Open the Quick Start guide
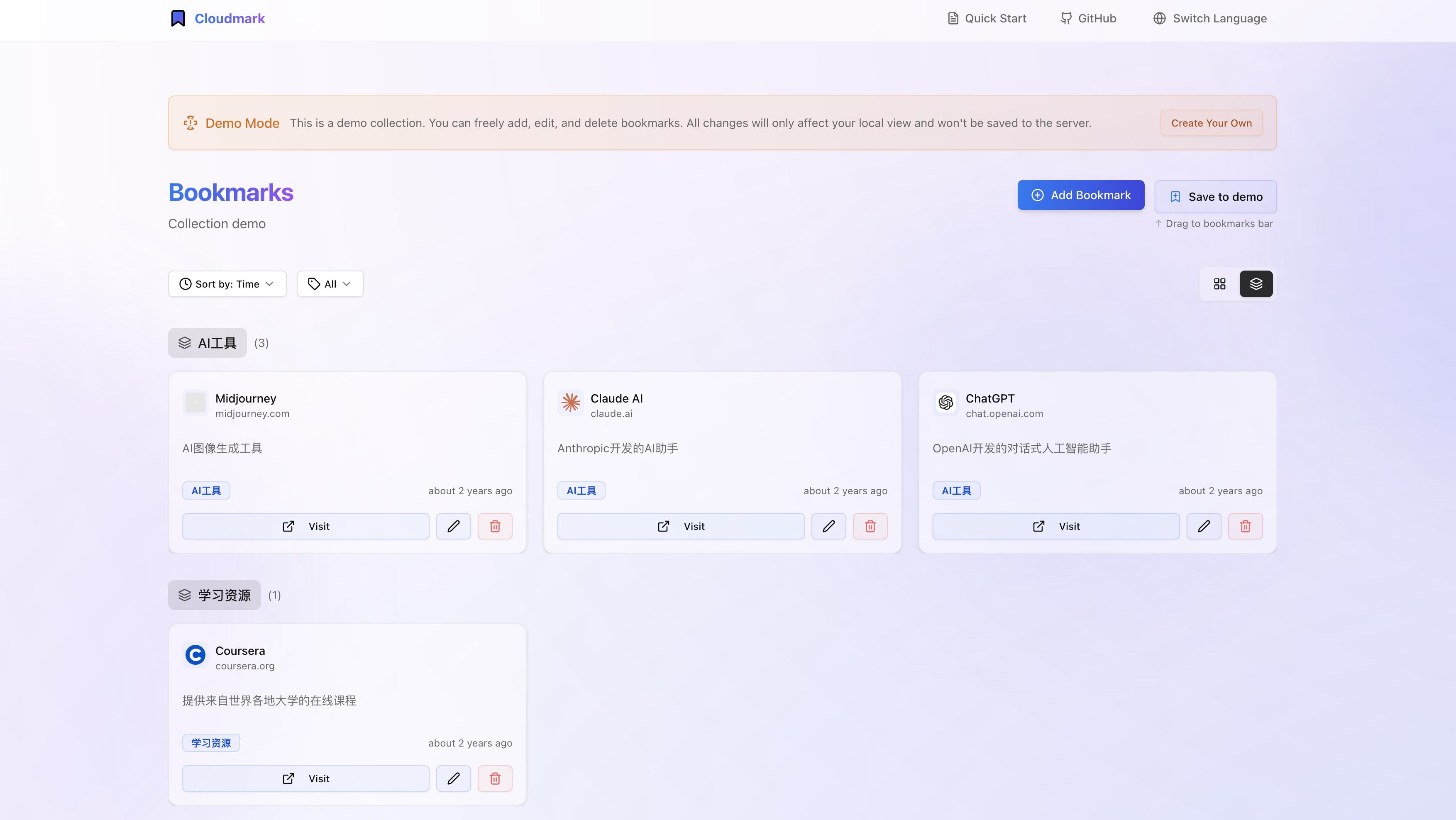The height and width of the screenshot is (820, 1456). coord(987,19)
